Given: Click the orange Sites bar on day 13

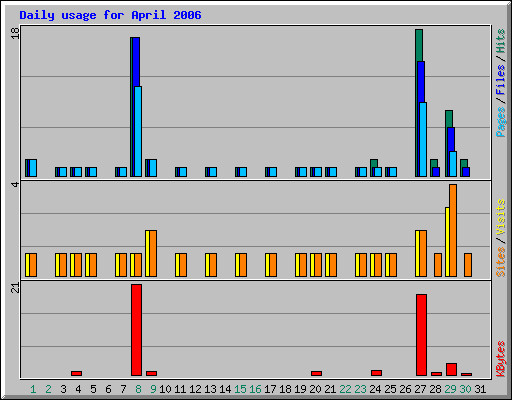Looking at the screenshot, I should pyautogui.click(x=213, y=265).
